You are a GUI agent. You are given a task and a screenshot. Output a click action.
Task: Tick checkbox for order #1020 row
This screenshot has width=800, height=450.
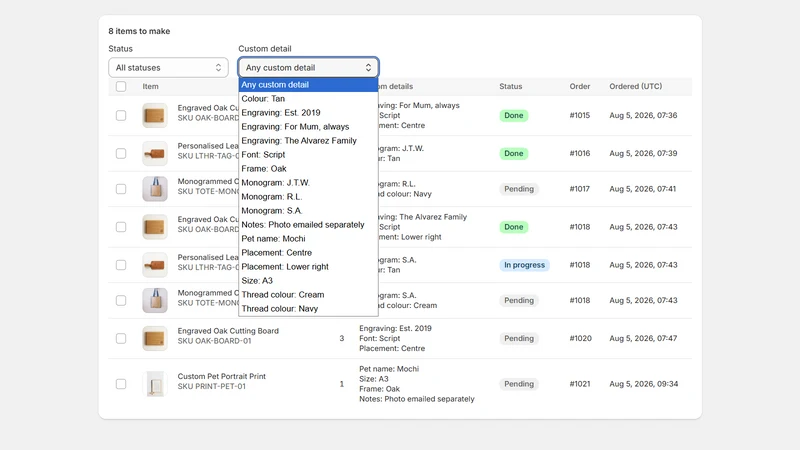tap(121, 339)
